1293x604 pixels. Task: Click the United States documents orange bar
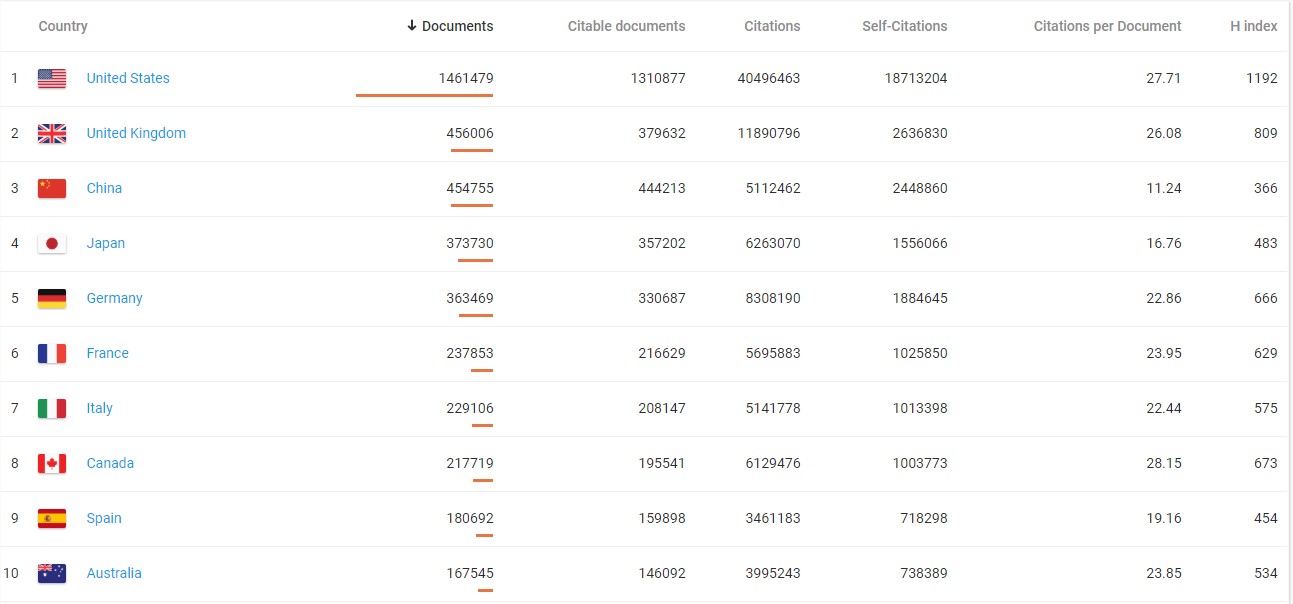point(424,95)
